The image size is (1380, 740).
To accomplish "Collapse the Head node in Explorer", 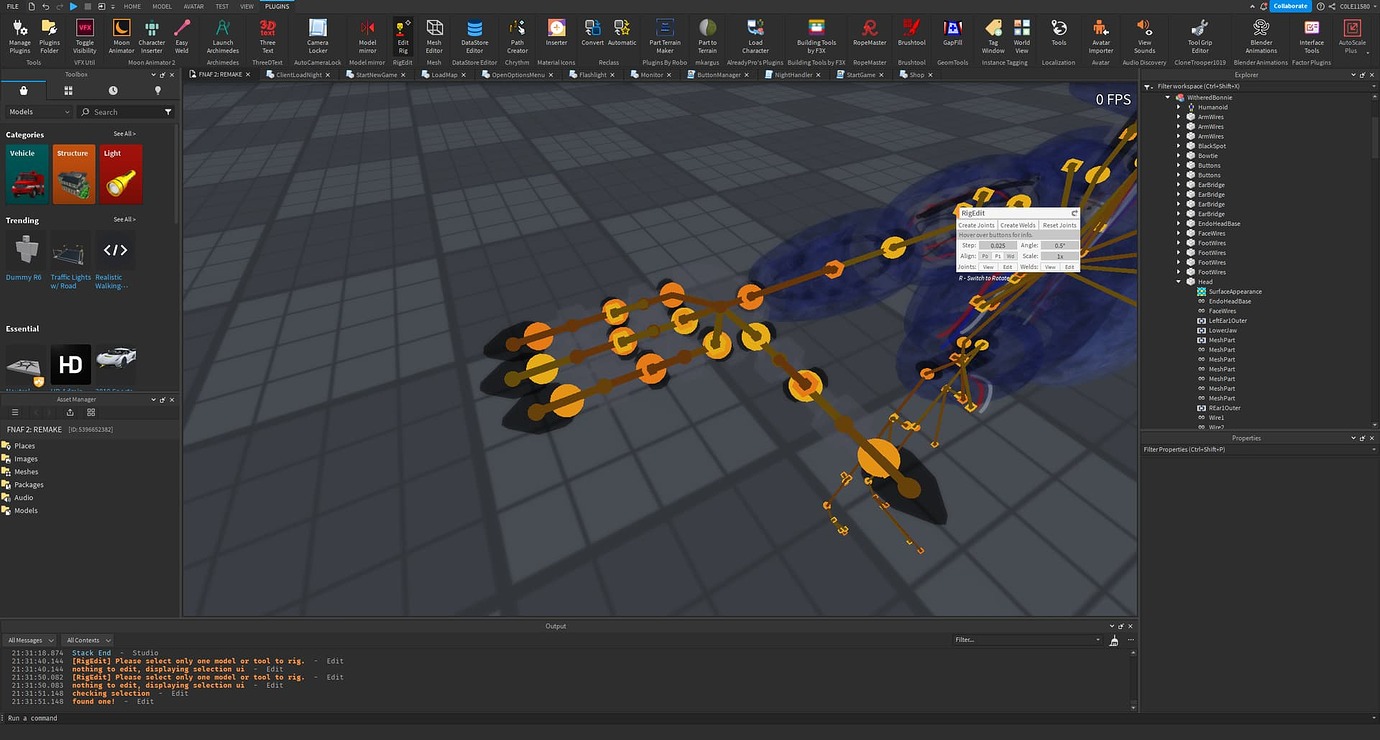I will click(x=1180, y=282).
